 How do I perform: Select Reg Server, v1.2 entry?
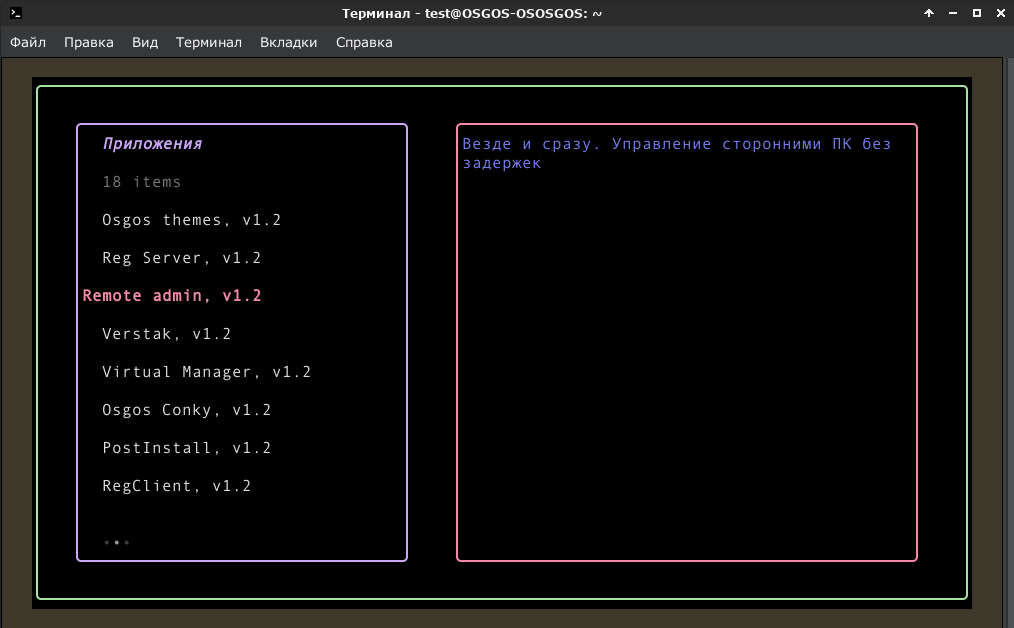(182, 258)
